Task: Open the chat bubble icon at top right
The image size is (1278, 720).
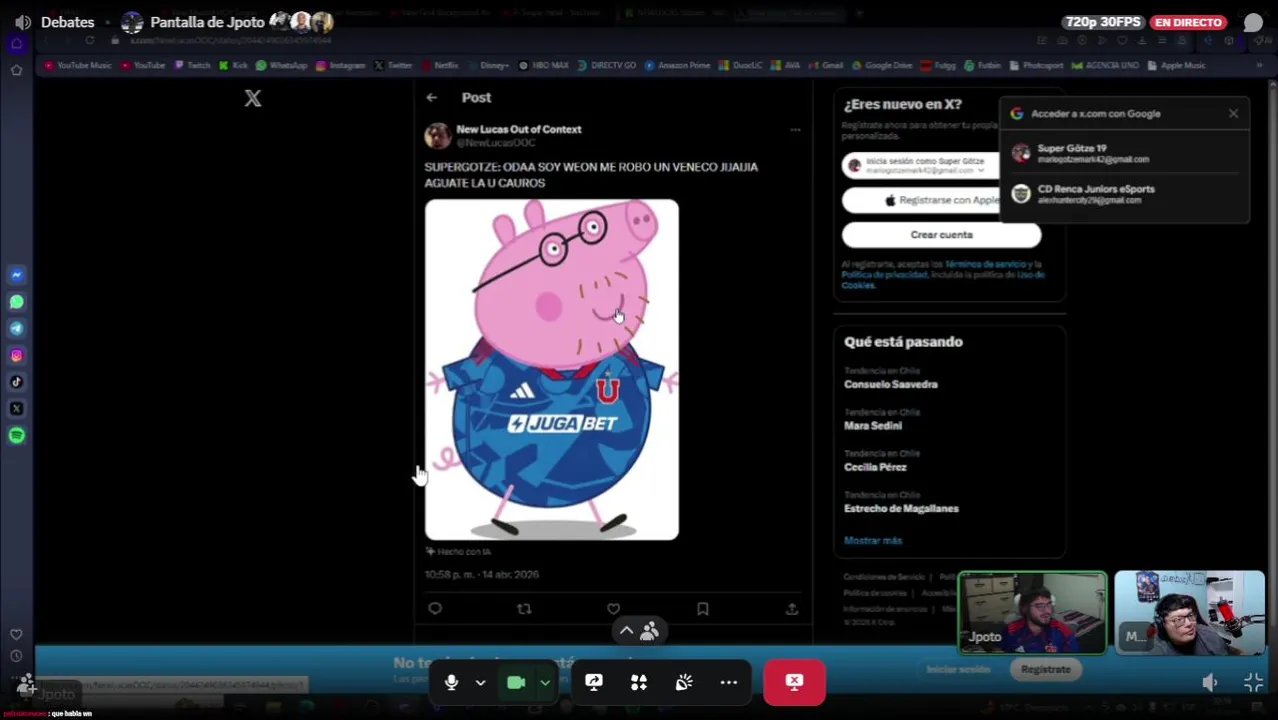Action: tap(1253, 23)
